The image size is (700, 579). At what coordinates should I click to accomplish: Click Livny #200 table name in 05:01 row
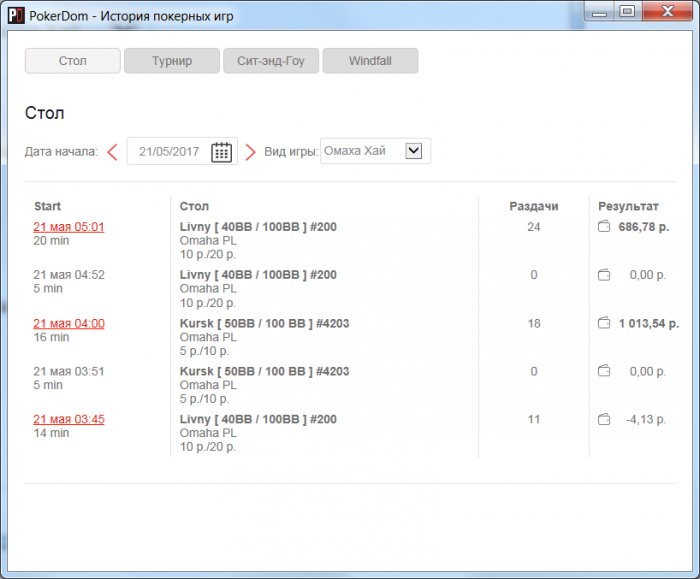[x=258, y=227]
